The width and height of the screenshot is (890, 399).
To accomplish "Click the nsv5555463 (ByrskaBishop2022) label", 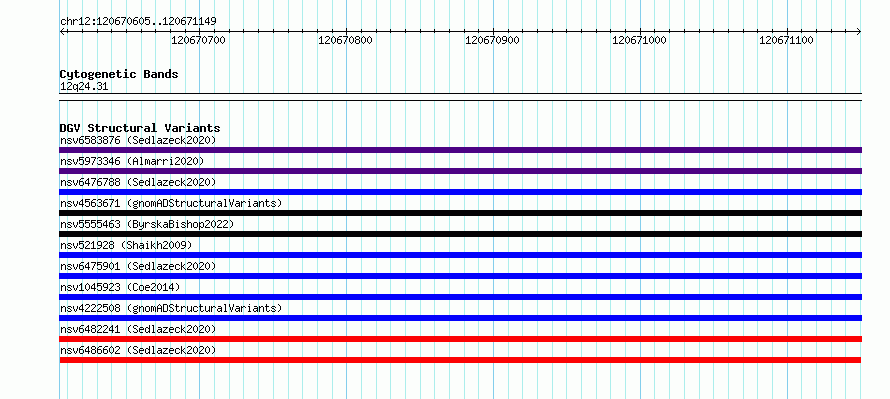I will point(147,224).
